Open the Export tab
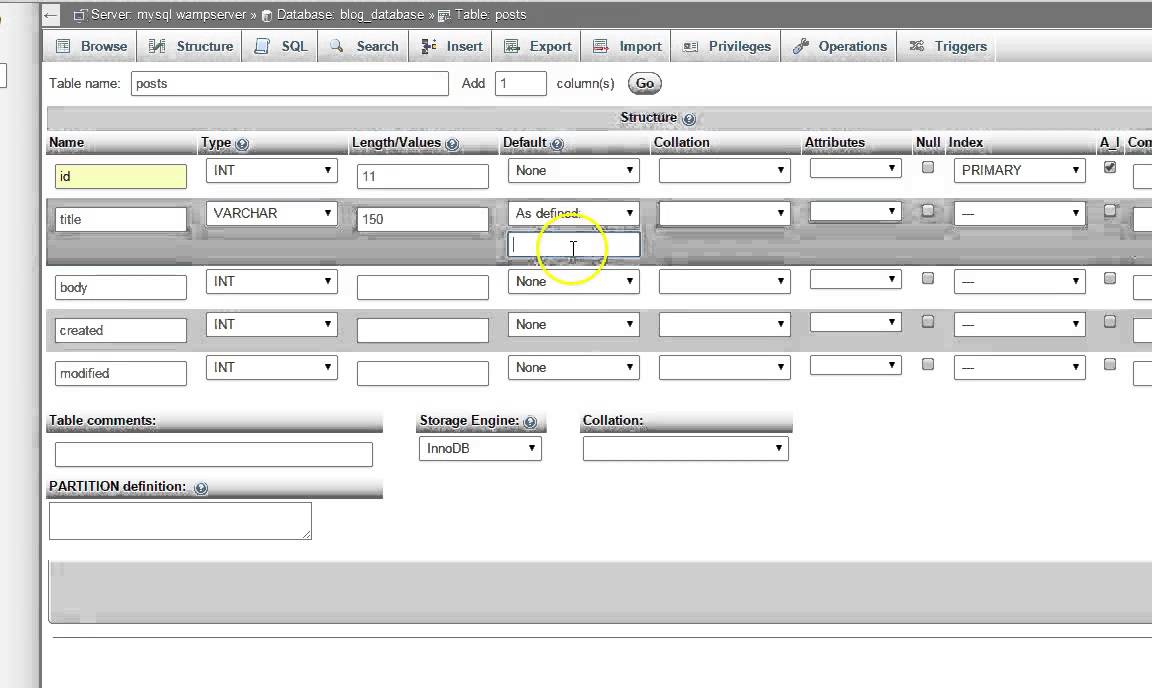The image size is (1152, 688). 539,46
